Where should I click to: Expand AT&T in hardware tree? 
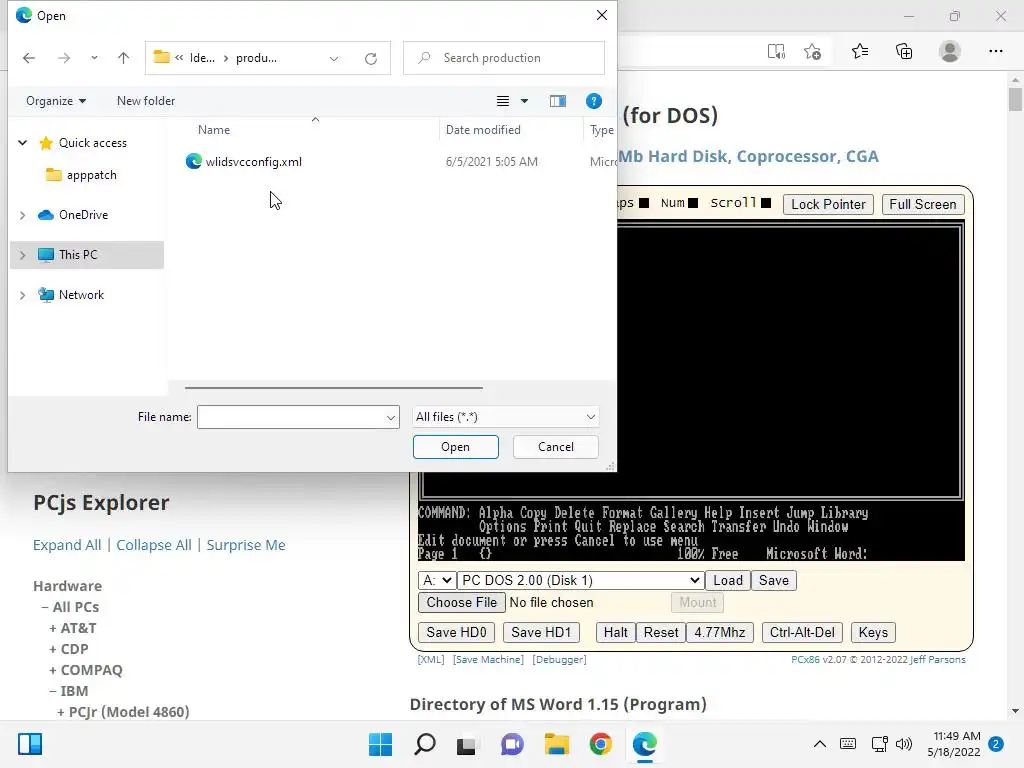click(x=72, y=628)
